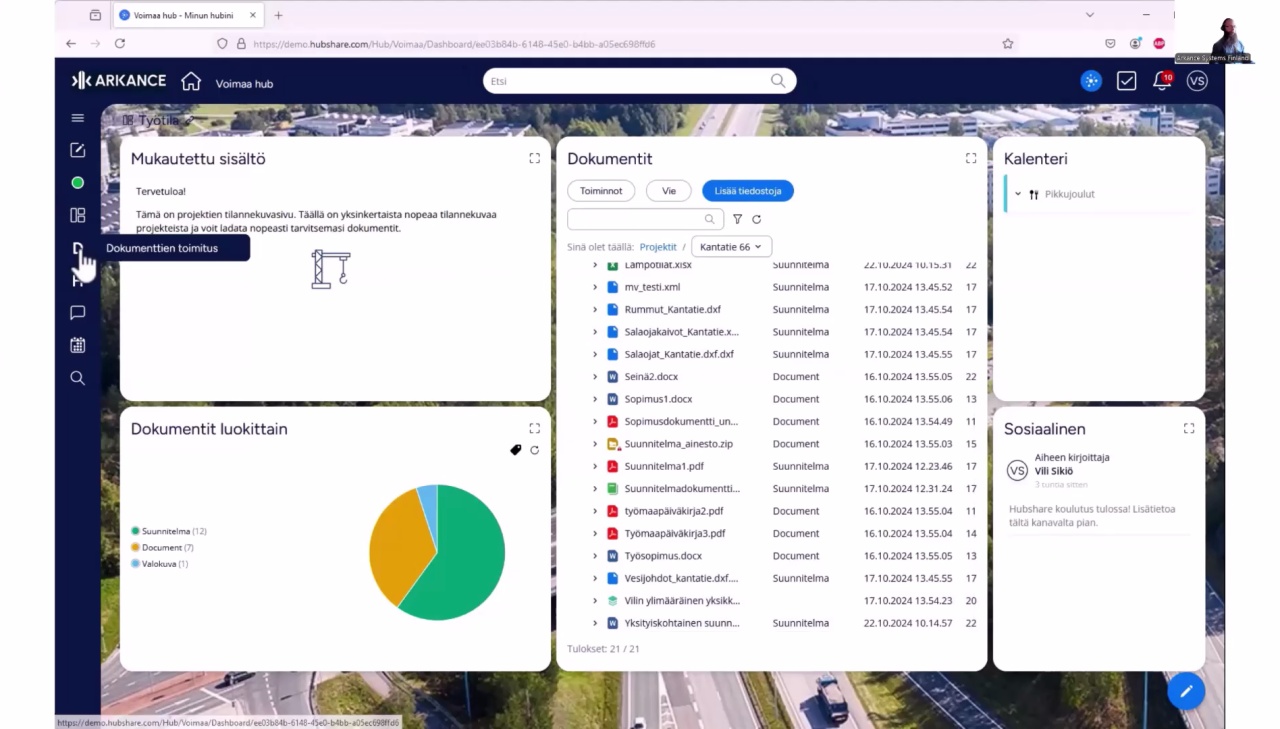
Task: Click the Dokumenttien toimitus tooltip label
Action: pos(162,248)
